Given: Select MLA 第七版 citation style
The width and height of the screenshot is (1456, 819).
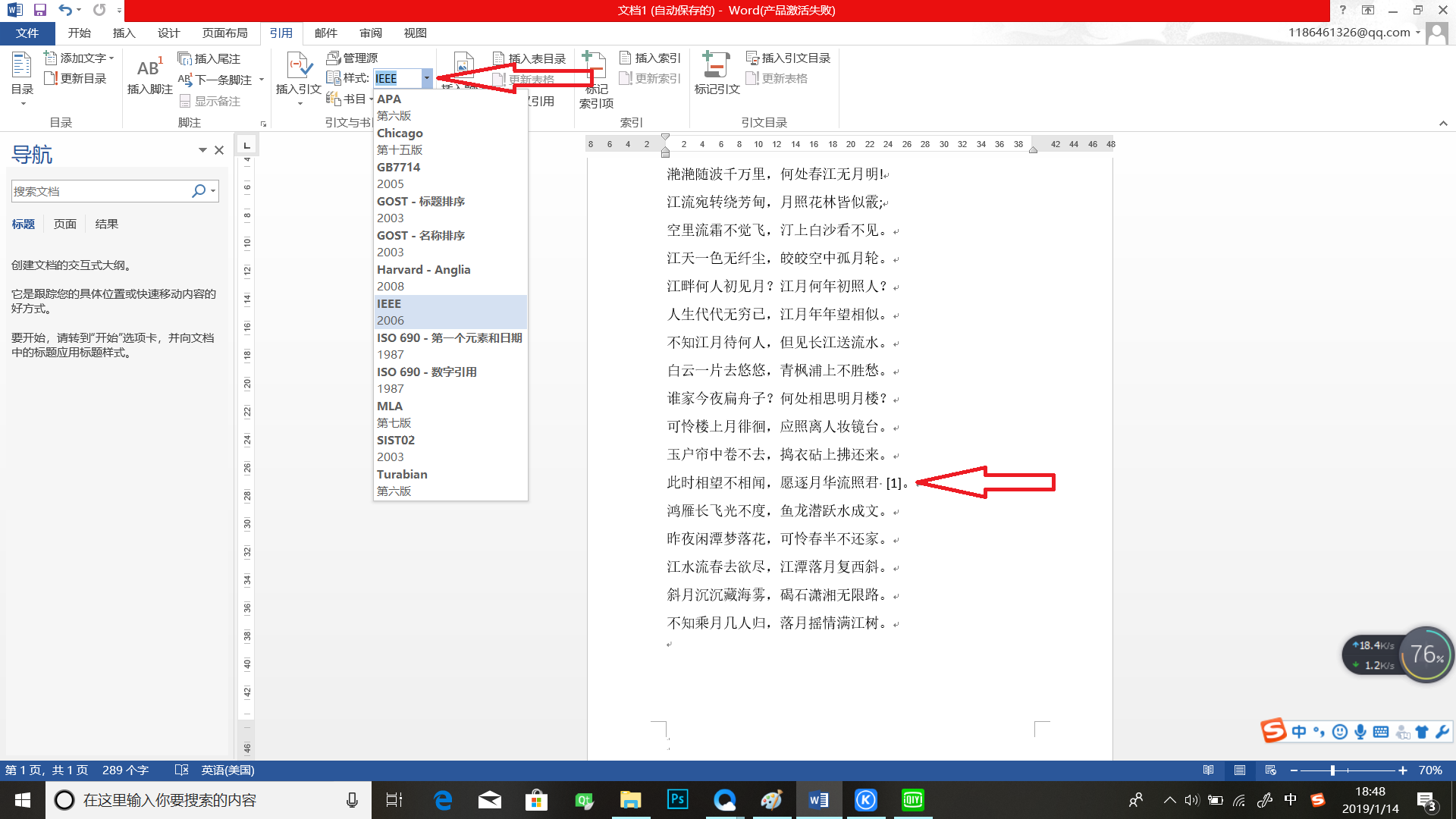Looking at the screenshot, I should [450, 414].
